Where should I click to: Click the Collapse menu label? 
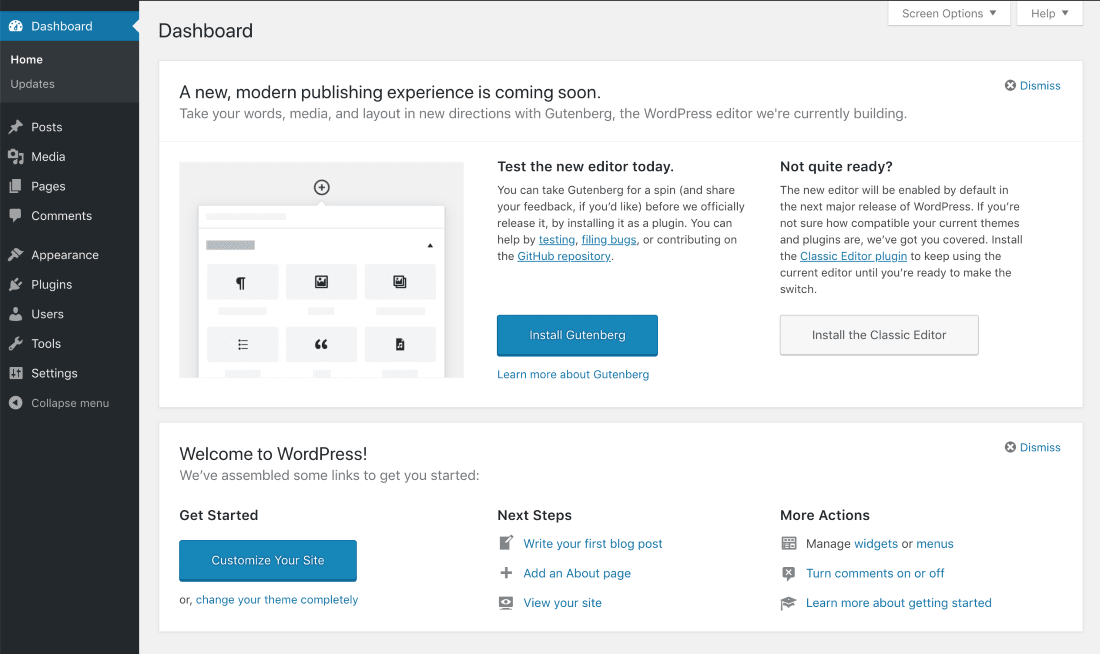70,403
